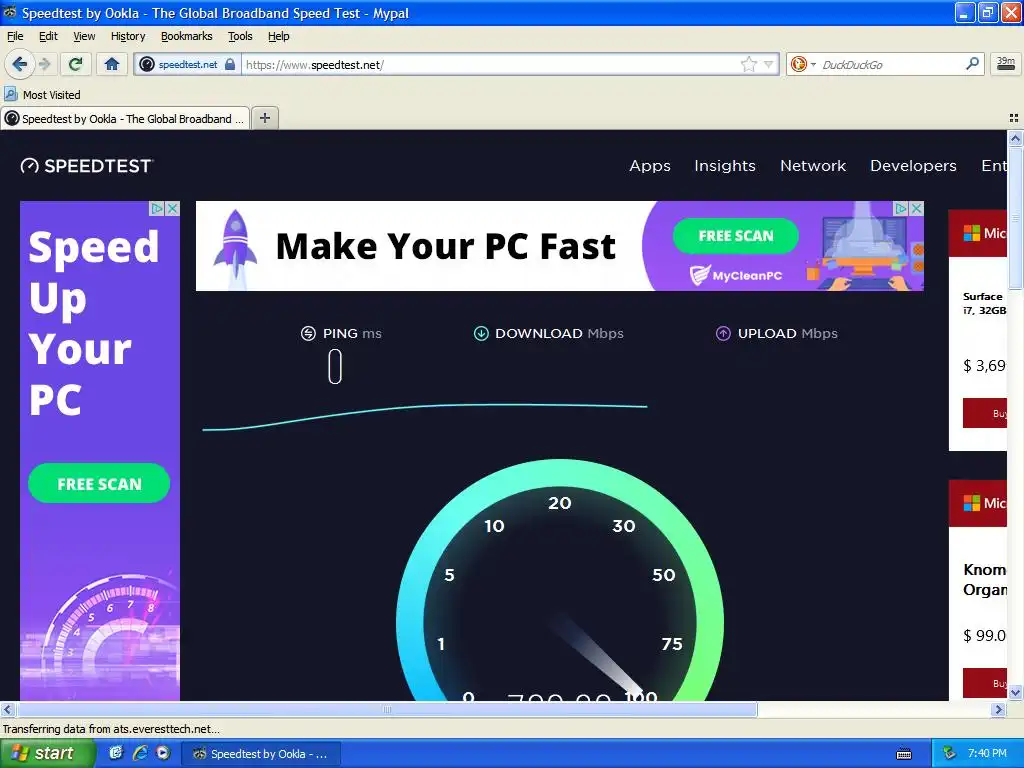The width and height of the screenshot is (1024, 768).
Task: Open the Help menu
Action: [278, 36]
